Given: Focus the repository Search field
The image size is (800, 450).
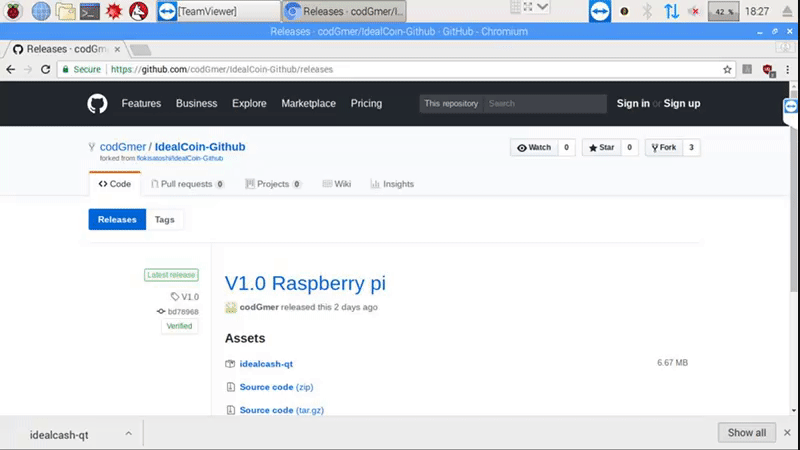Looking at the screenshot, I should [x=545, y=104].
